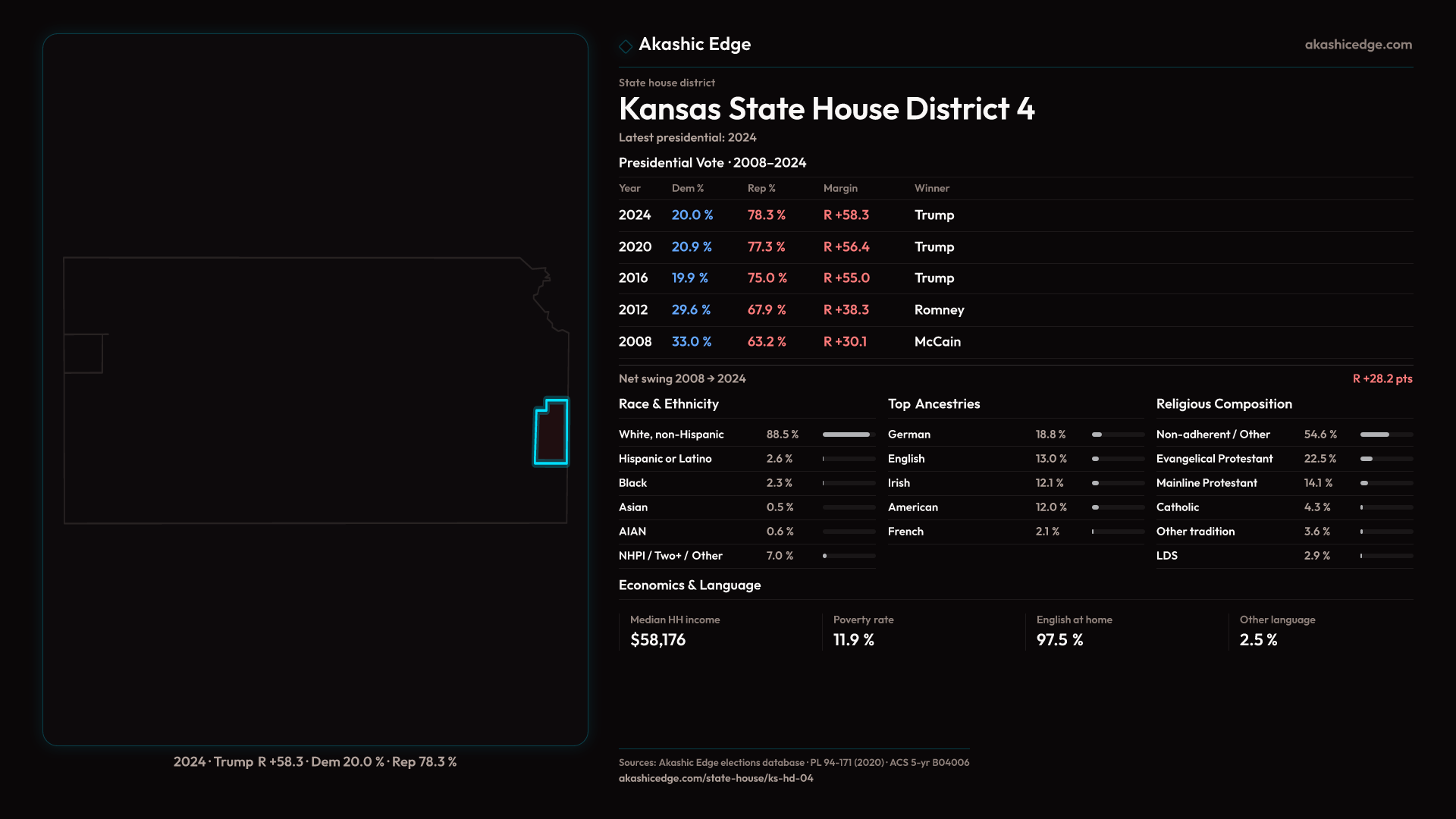Click the Religious Composition section heading

tap(1223, 404)
